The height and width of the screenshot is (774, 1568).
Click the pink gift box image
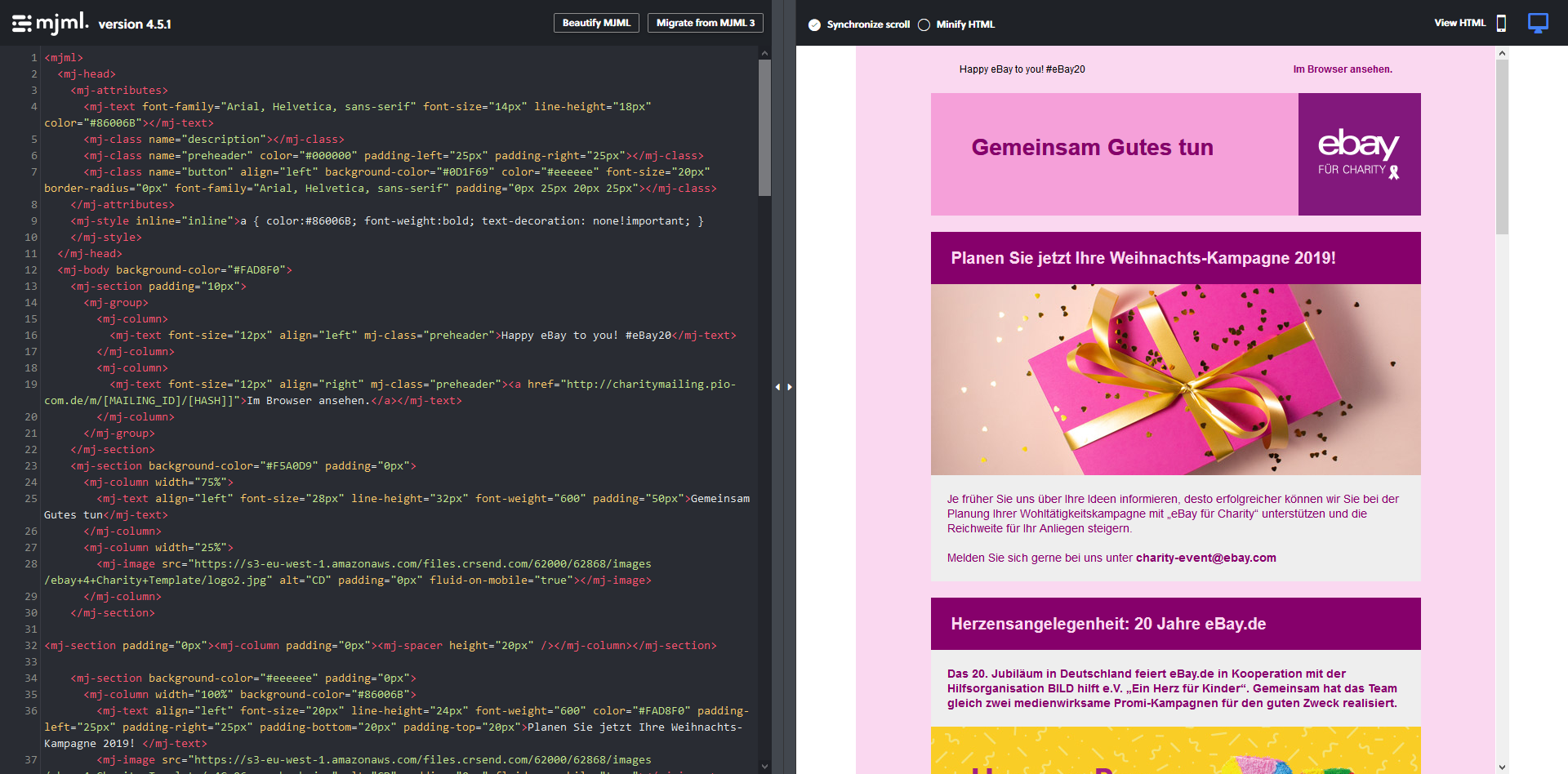pos(1175,380)
